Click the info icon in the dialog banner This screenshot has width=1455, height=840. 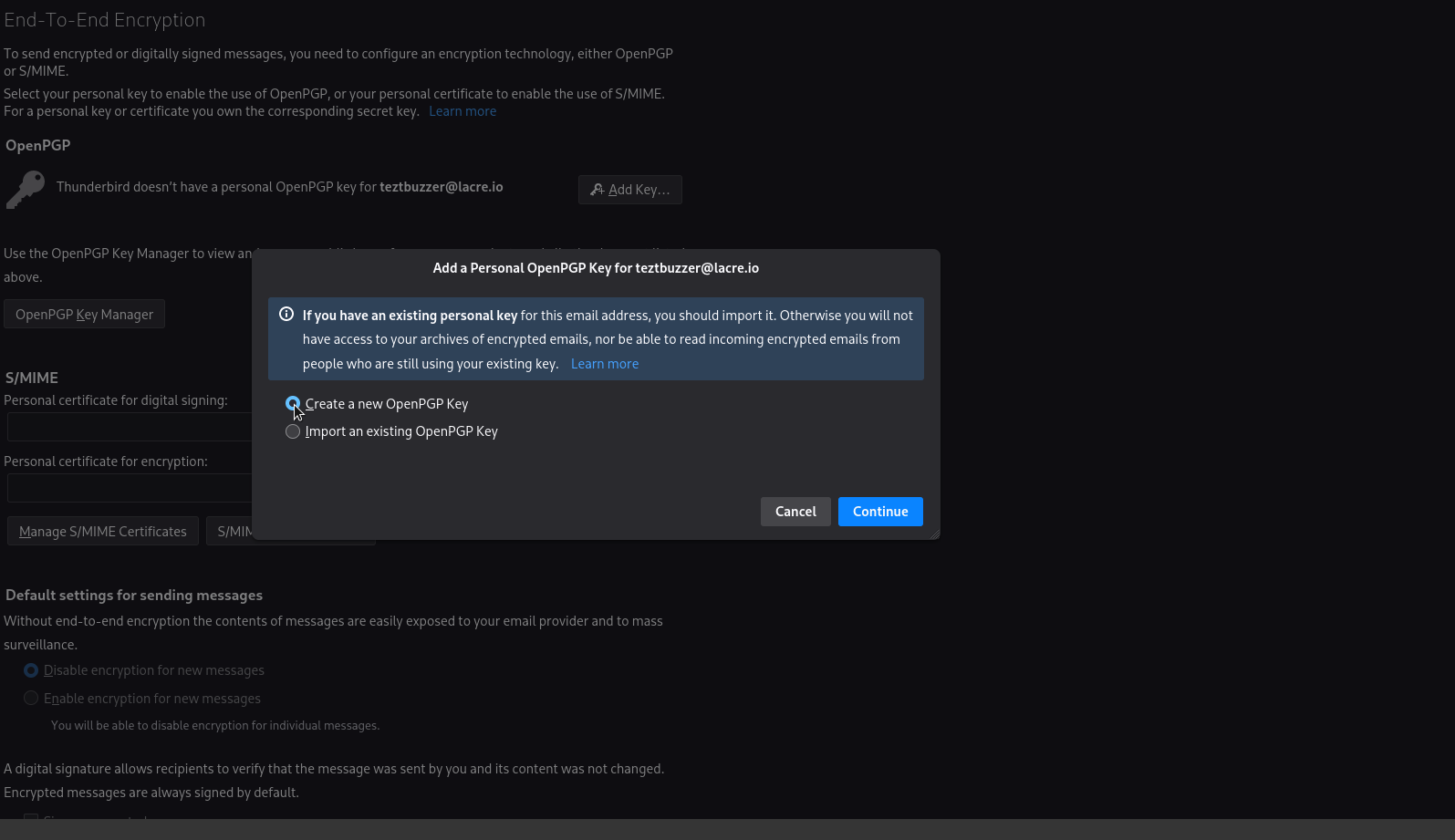[286, 314]
